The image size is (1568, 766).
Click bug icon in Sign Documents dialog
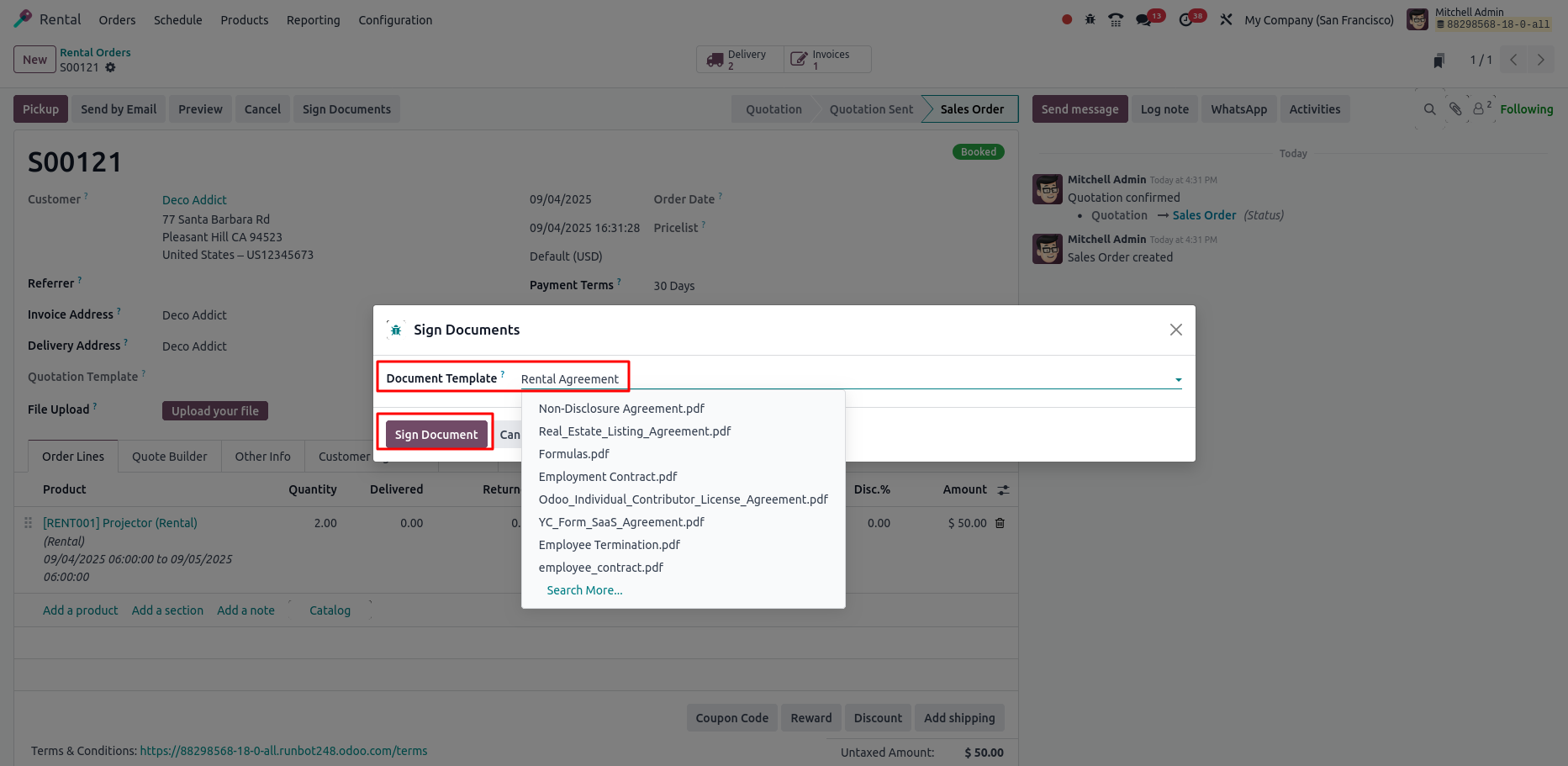coord(396,330)
